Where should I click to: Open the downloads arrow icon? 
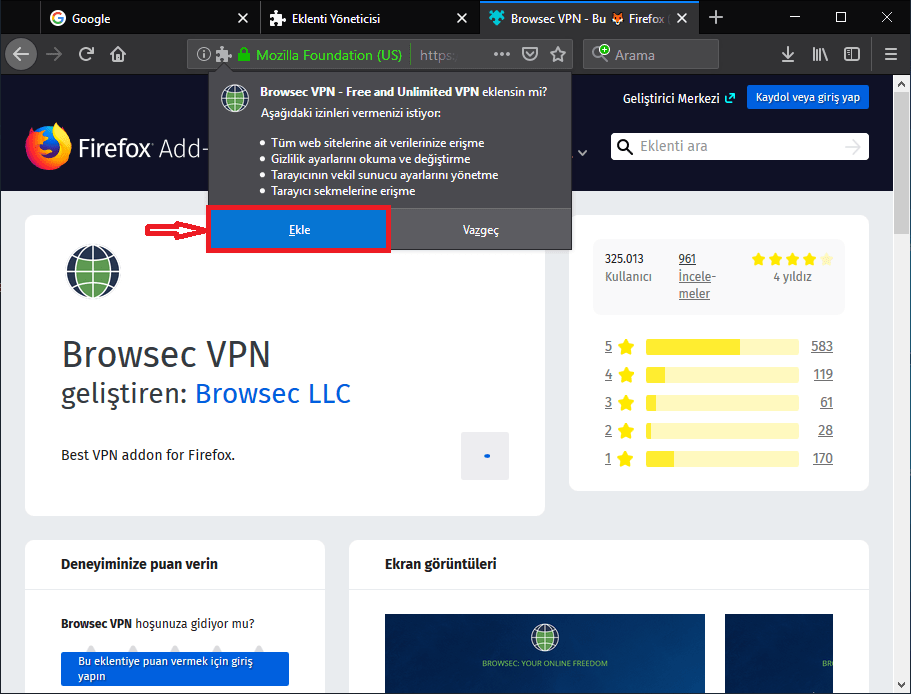point(788,55)
